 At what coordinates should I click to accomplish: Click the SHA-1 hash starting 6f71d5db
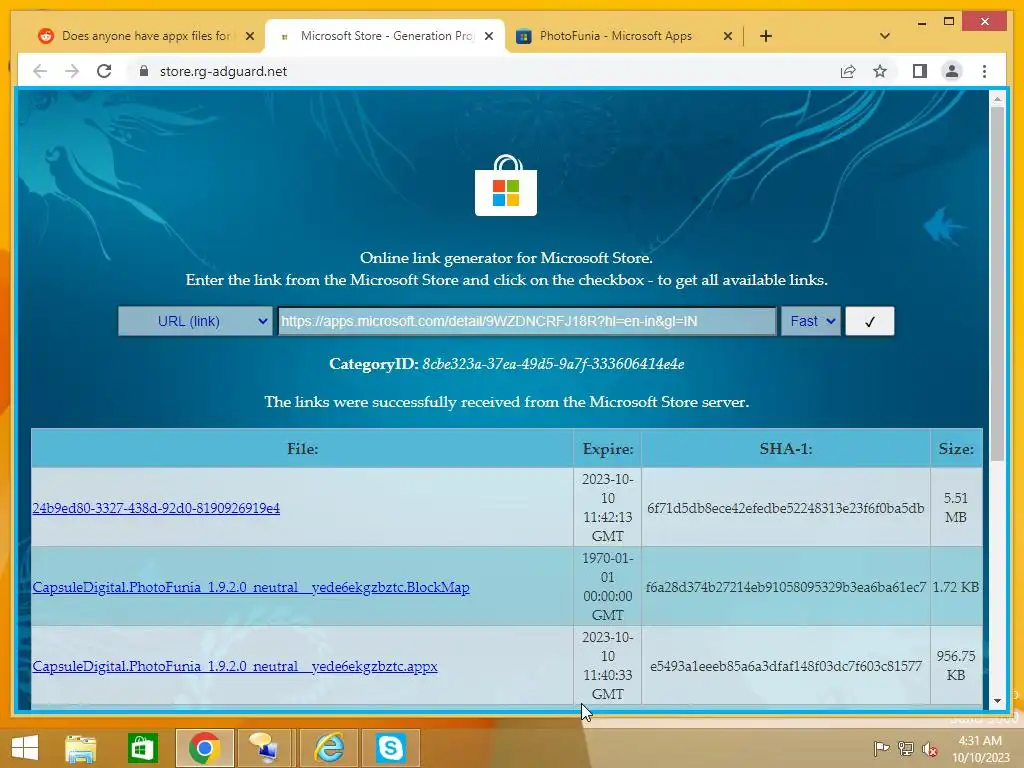click(786, 508)
